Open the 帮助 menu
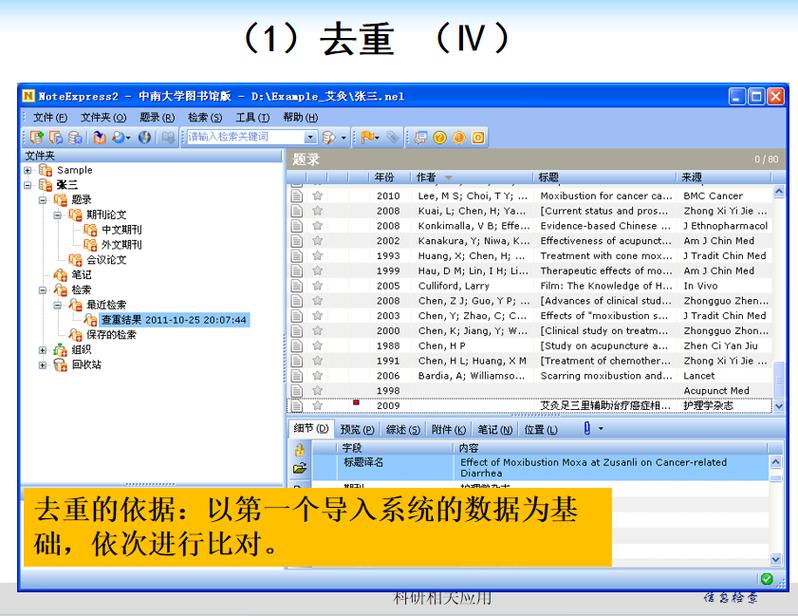798x616 pixels. 301,118
